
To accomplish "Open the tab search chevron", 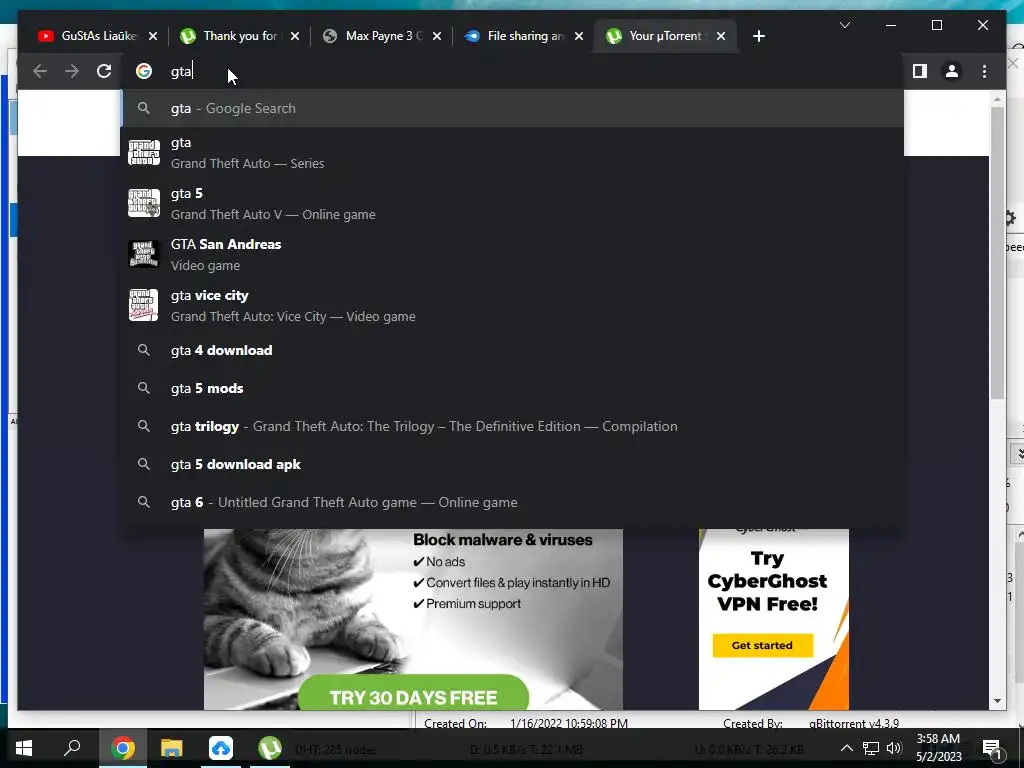I will click(844, 25).
